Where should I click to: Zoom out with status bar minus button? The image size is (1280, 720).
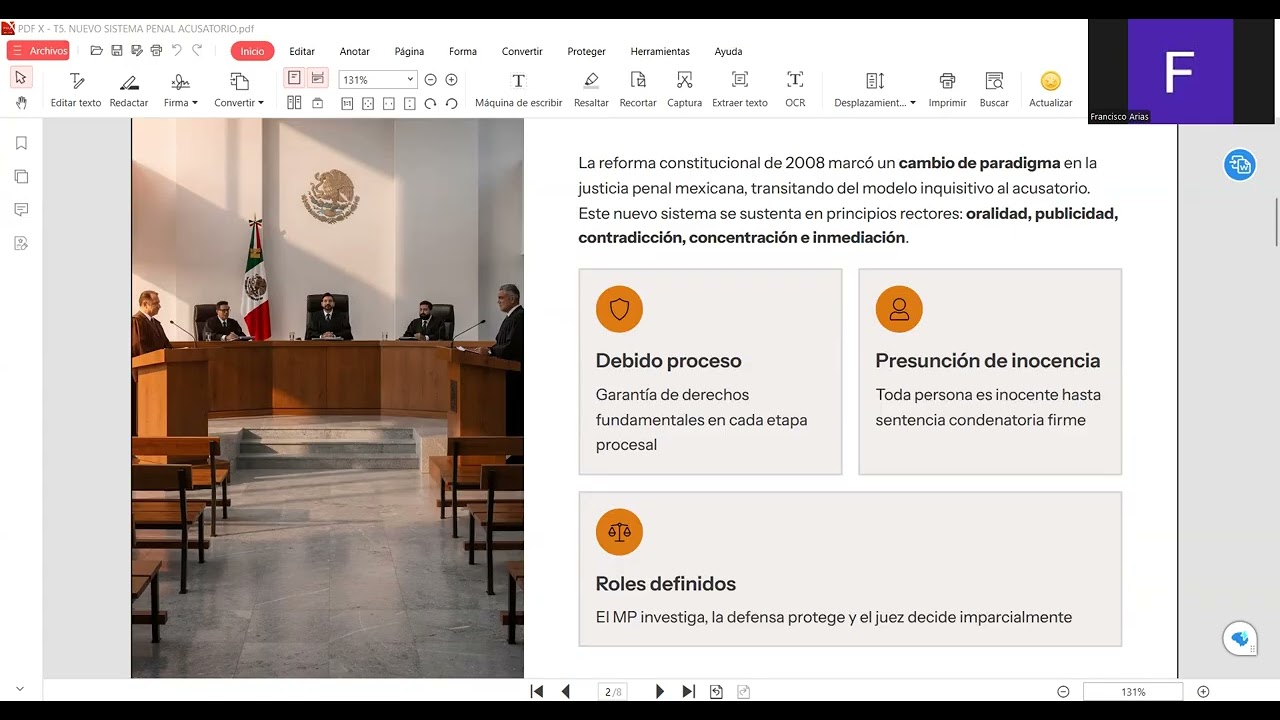pyautogui.click(x=1063, y=691)
